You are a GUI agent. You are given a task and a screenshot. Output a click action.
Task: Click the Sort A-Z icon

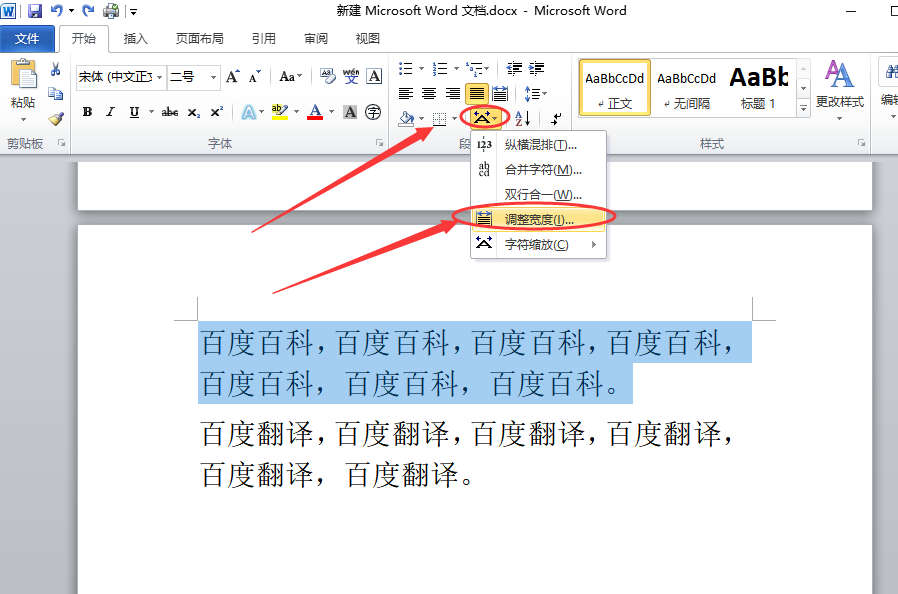[x=522, y=119]
